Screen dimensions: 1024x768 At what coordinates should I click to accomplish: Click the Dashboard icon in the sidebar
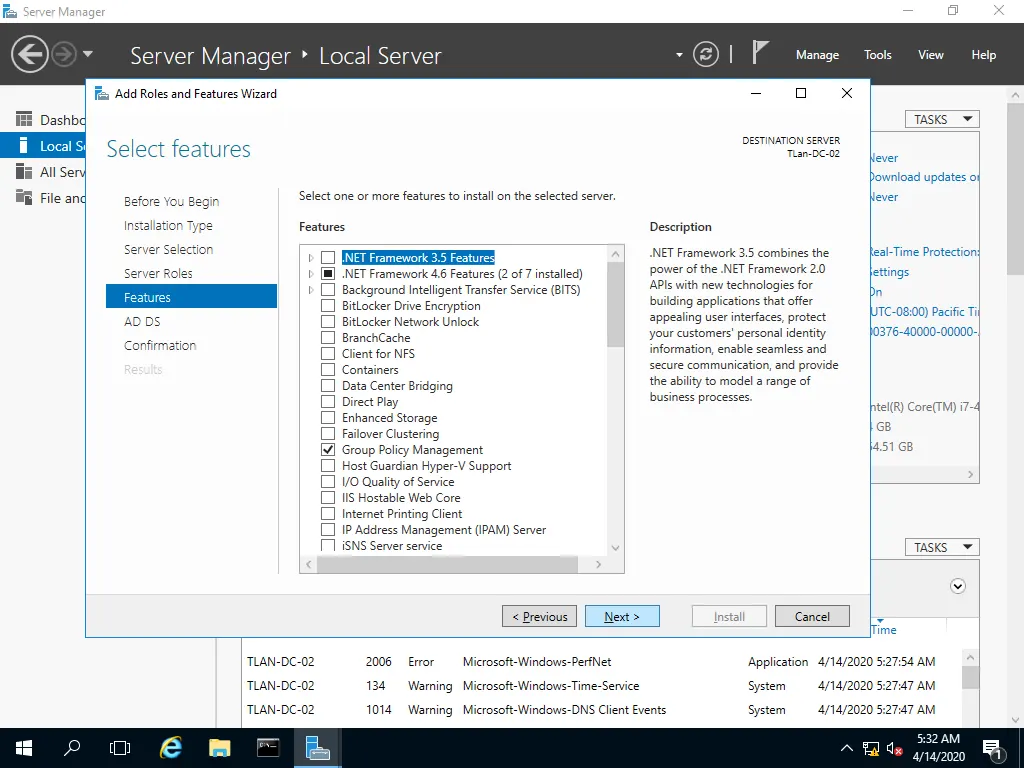tap(24, 120)
